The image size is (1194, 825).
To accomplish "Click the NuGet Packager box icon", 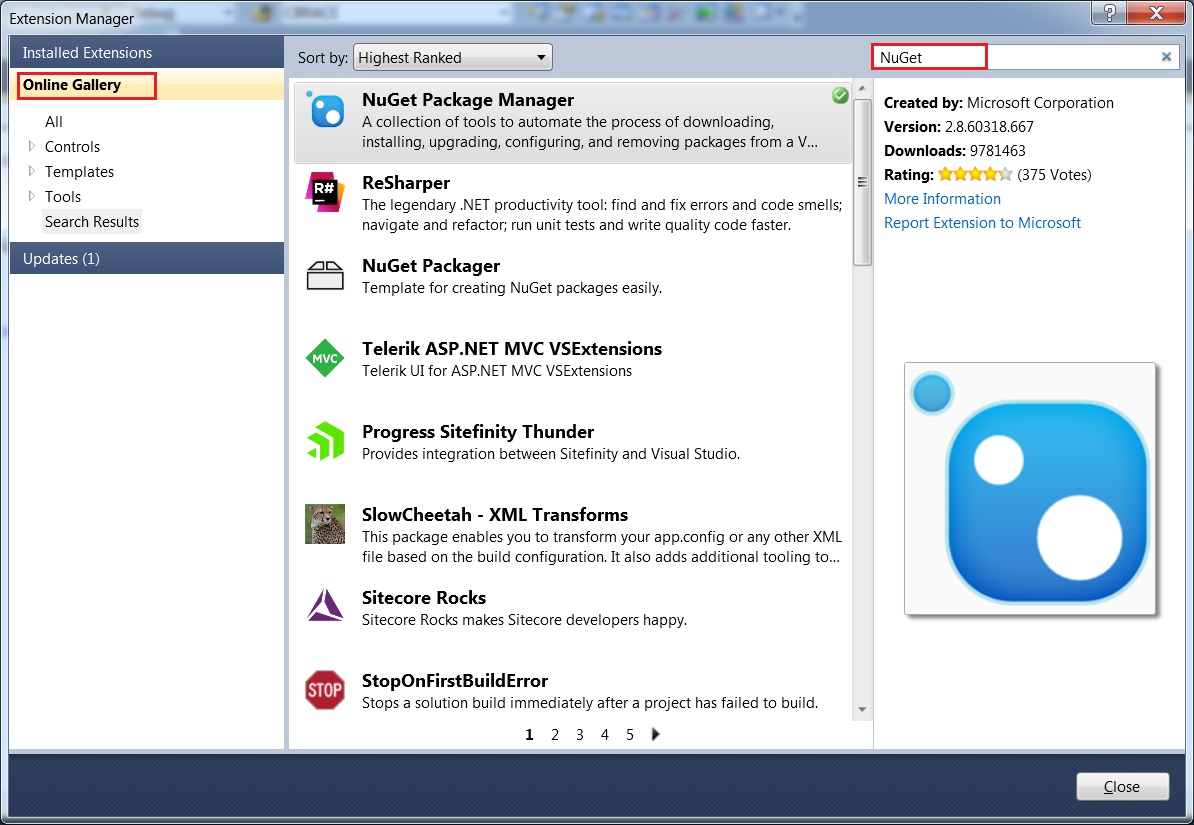I will [325, 276].
